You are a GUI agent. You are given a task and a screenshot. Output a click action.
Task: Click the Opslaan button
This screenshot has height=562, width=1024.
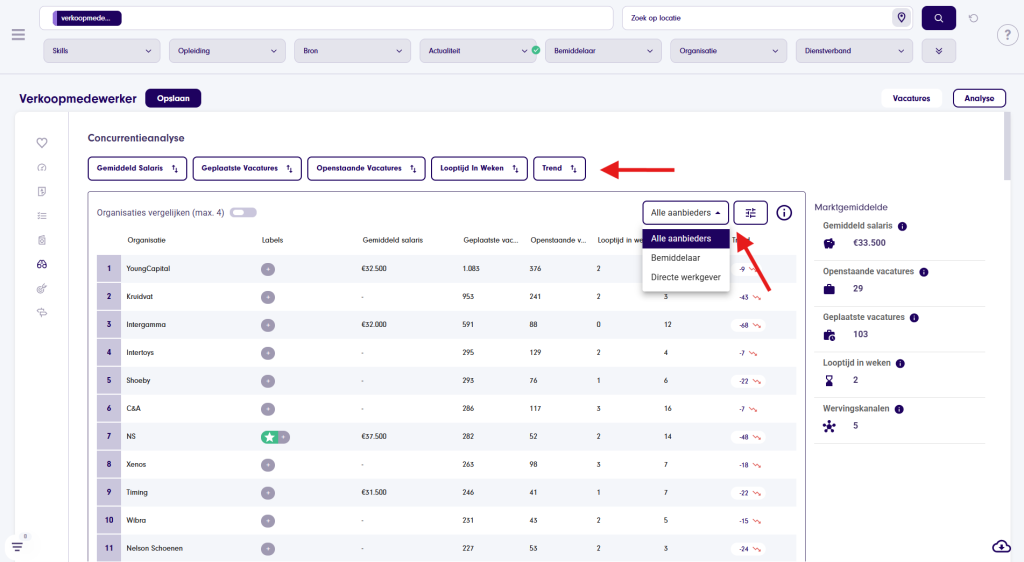[x=173, y=98]
